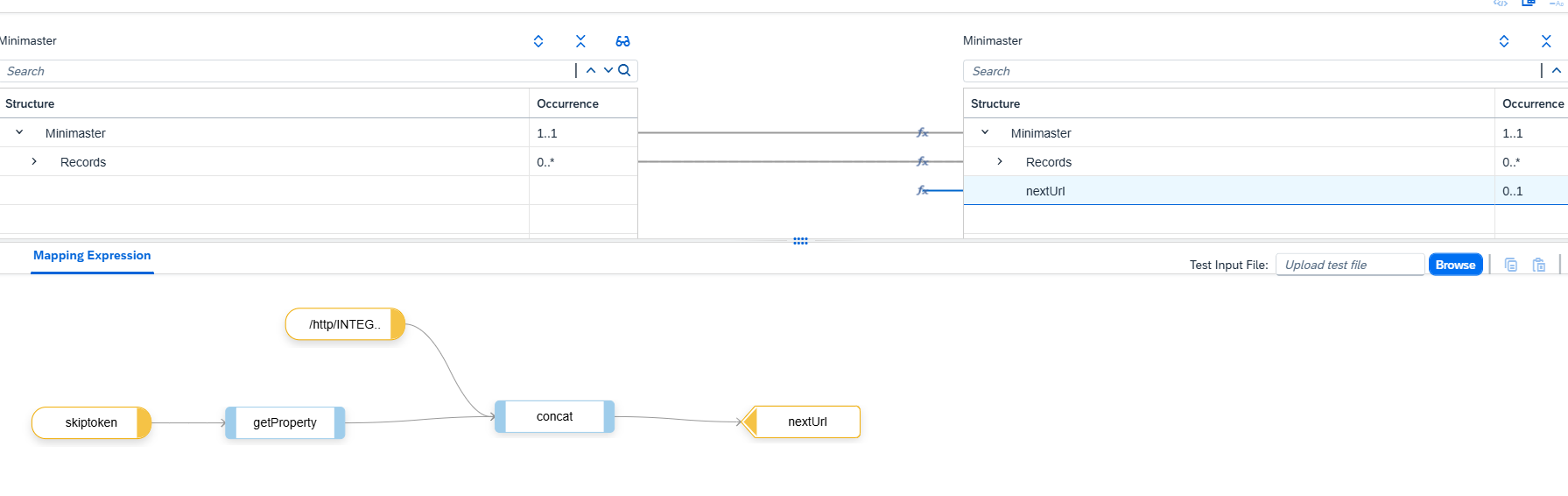Viewport: 1568px width, 496px height.
Task: Select target Minimaster root row
Action: (1266, 133)
